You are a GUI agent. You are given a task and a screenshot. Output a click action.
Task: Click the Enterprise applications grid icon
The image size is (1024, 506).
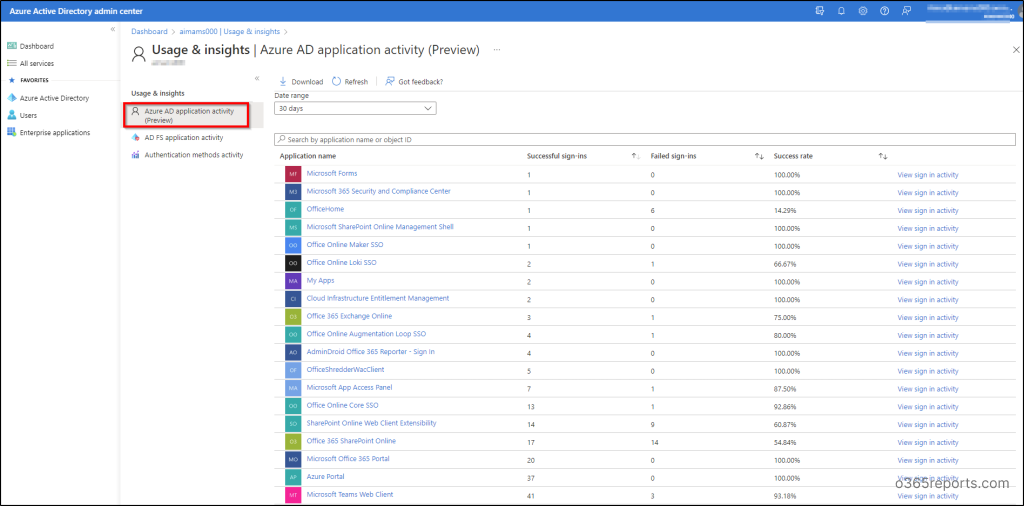pyautogui.click(x=11, y=133)
